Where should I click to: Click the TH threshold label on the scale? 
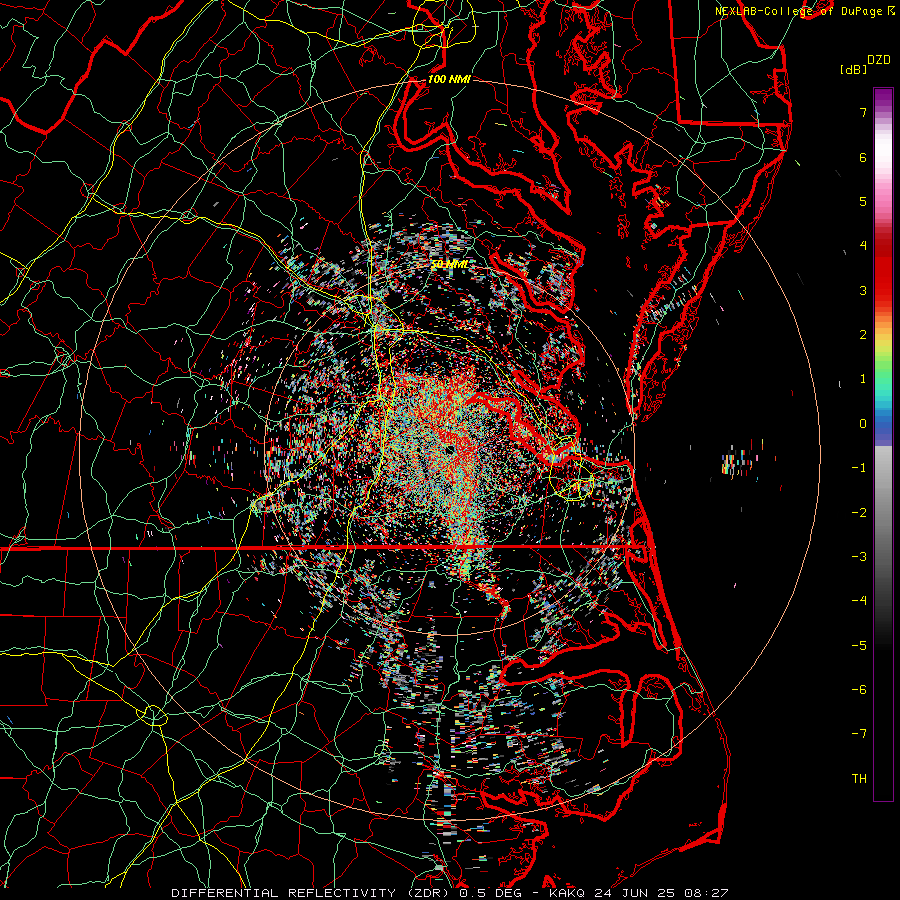point(859,779)
